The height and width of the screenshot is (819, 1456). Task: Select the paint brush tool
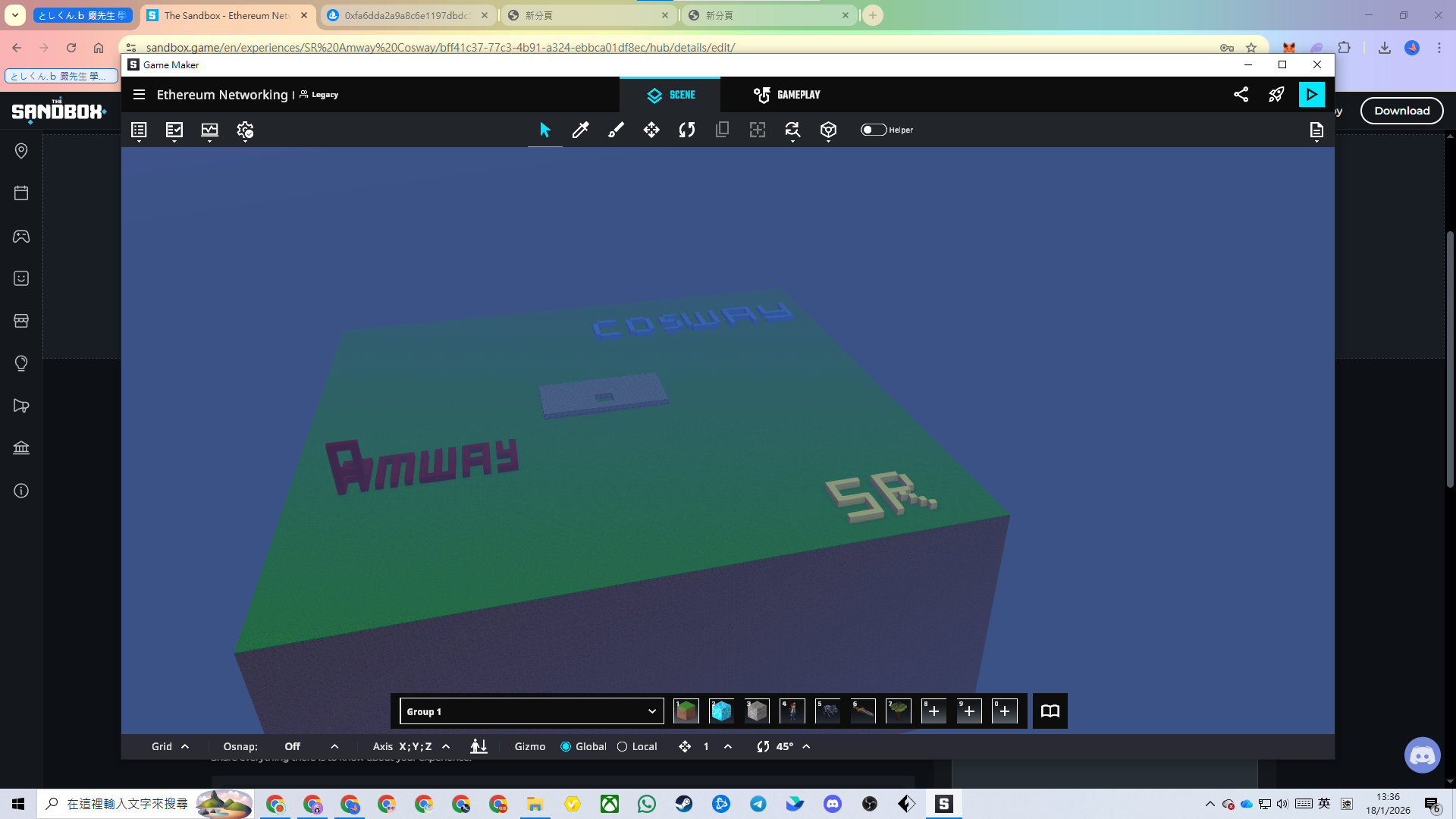616,130
